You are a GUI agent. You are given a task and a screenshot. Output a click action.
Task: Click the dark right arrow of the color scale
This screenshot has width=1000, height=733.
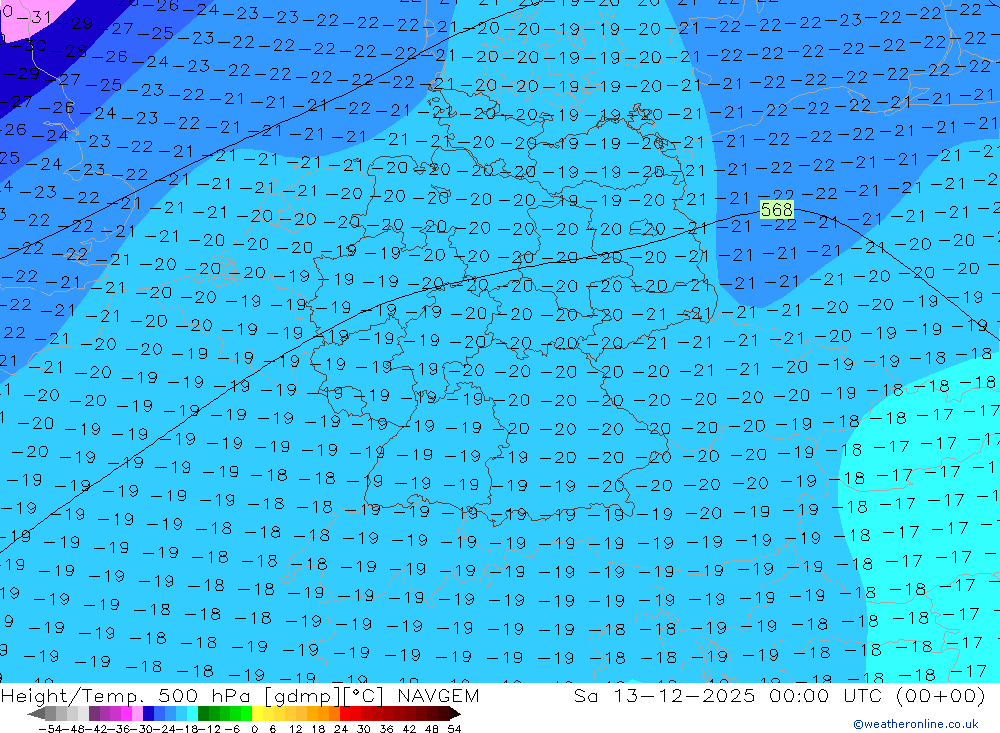454,714
